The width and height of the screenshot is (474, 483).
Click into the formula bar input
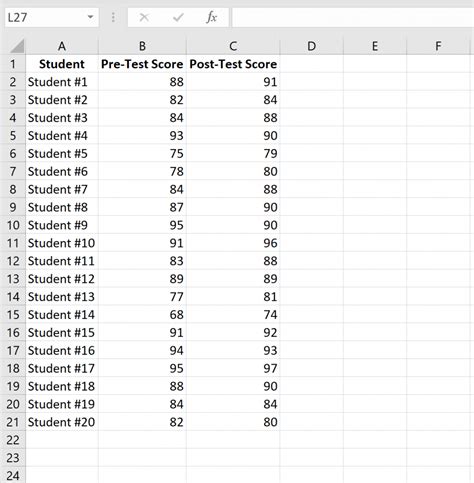tap(353, 17)
